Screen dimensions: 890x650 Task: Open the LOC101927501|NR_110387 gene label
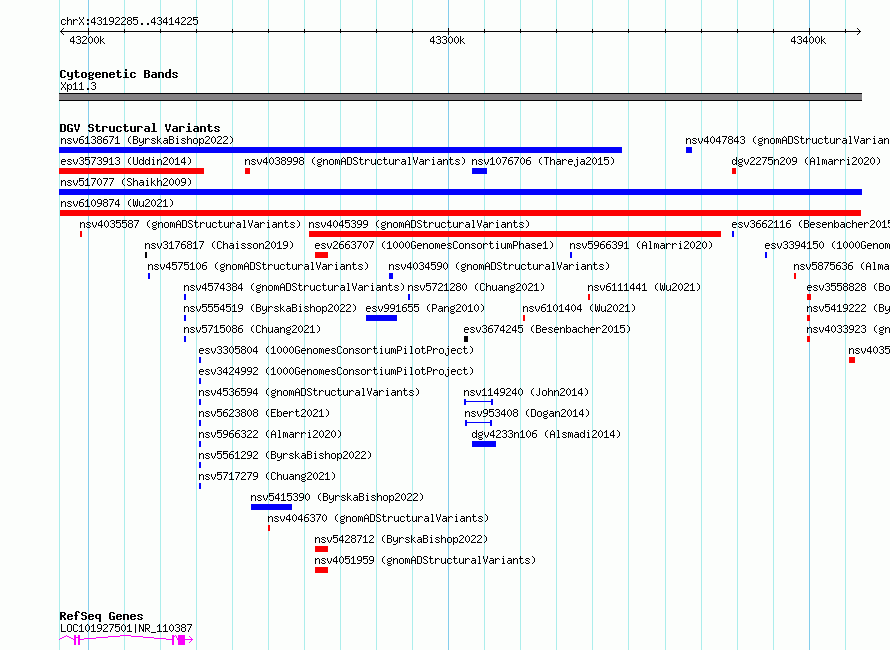(x=126, y=628)
